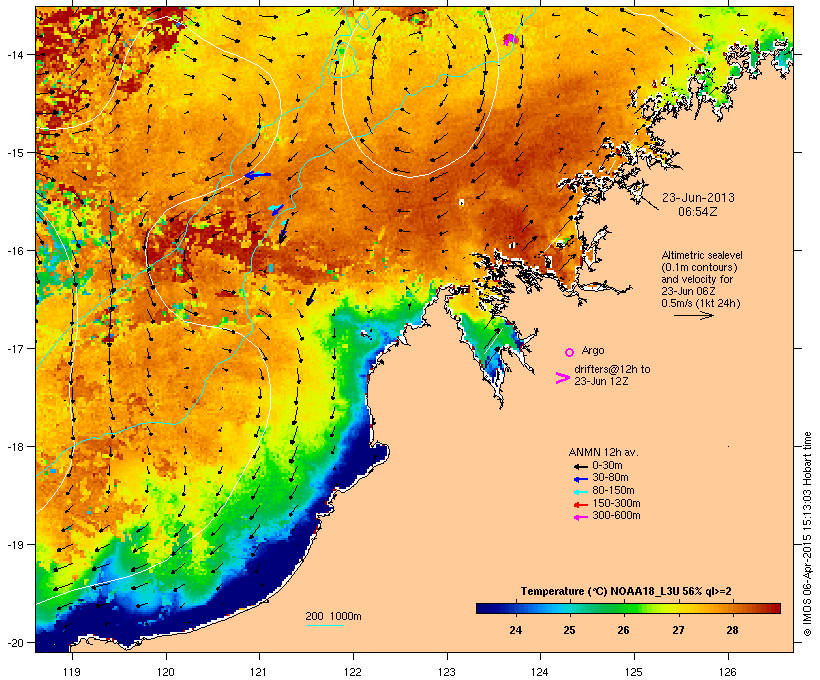Click the red 150-300m arrow legend icon
Image resolution: width=820 pixels, height=680 pixels.
pyautogui.click(x=580, y=505)
